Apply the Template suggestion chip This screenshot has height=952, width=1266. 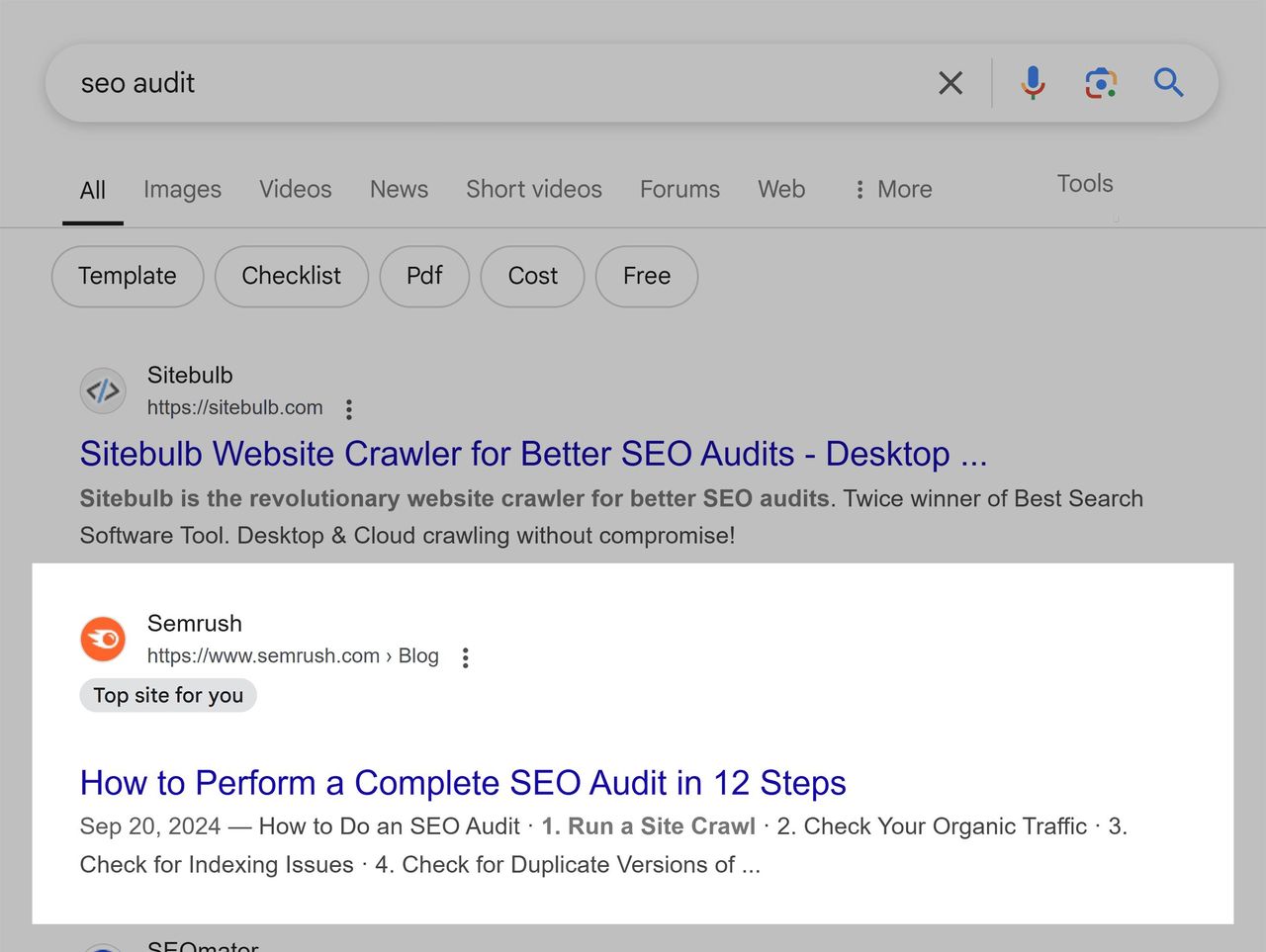coord(128,277)
